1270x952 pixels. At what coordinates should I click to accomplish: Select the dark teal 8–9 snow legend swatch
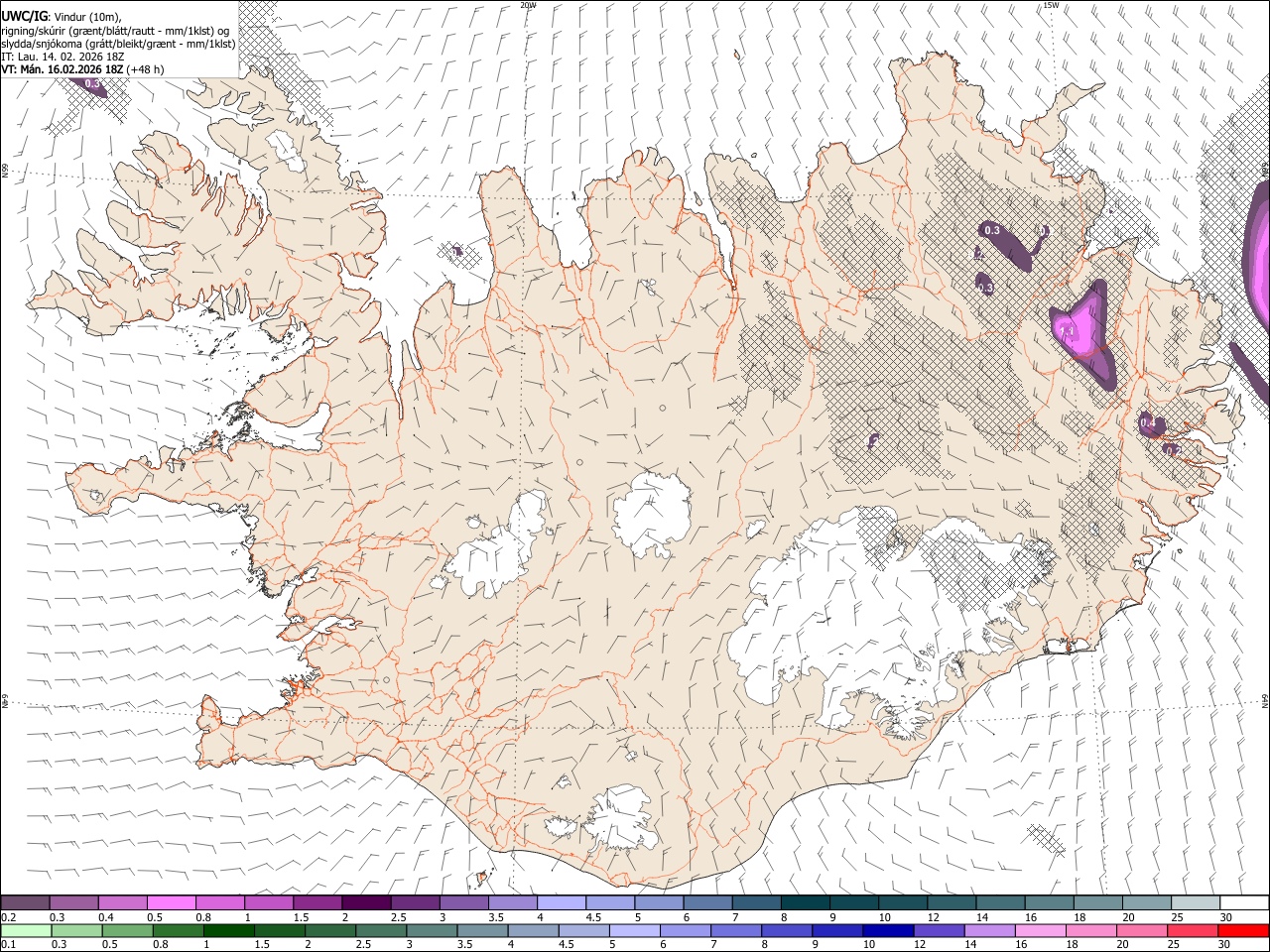click(x=806, y=902)
